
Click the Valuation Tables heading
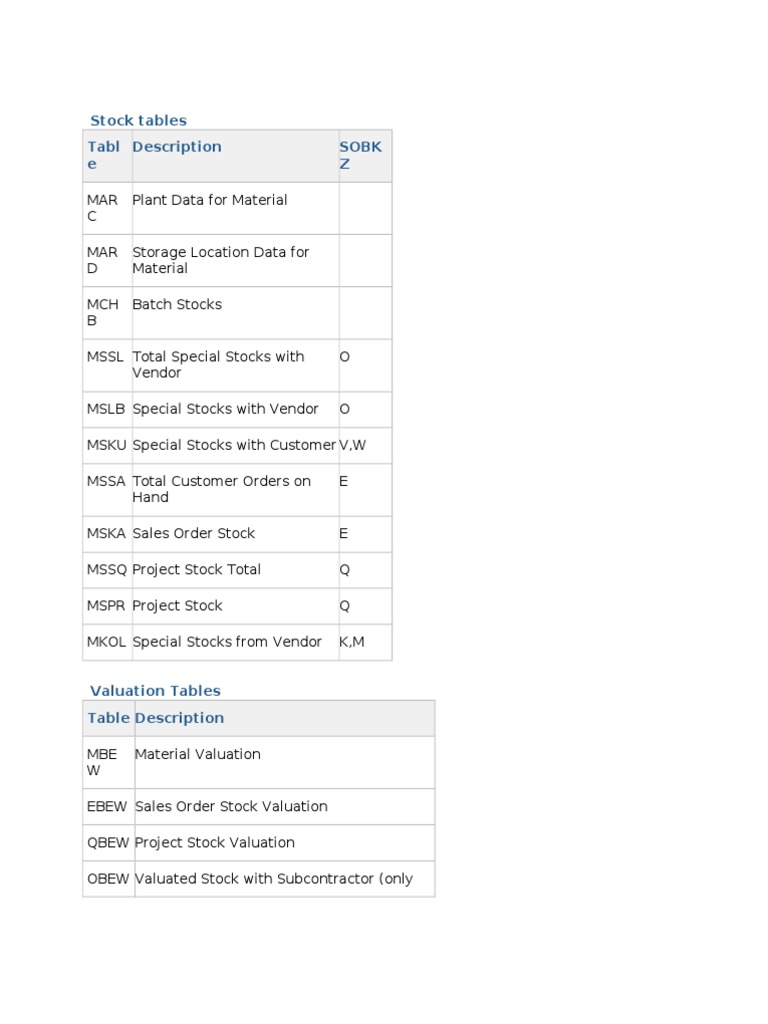pyautogui.click(x=155, y=690)
